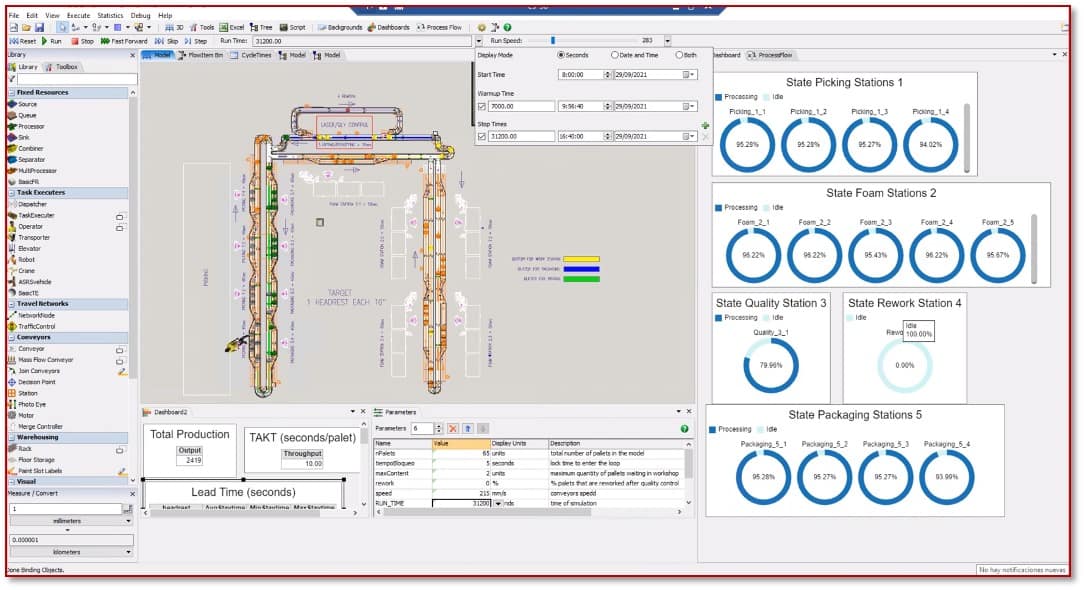Image resolution: width=1084 pixels, height=590 pixels.
Task: Click the Save model disk icon
Action: point(39,28)
